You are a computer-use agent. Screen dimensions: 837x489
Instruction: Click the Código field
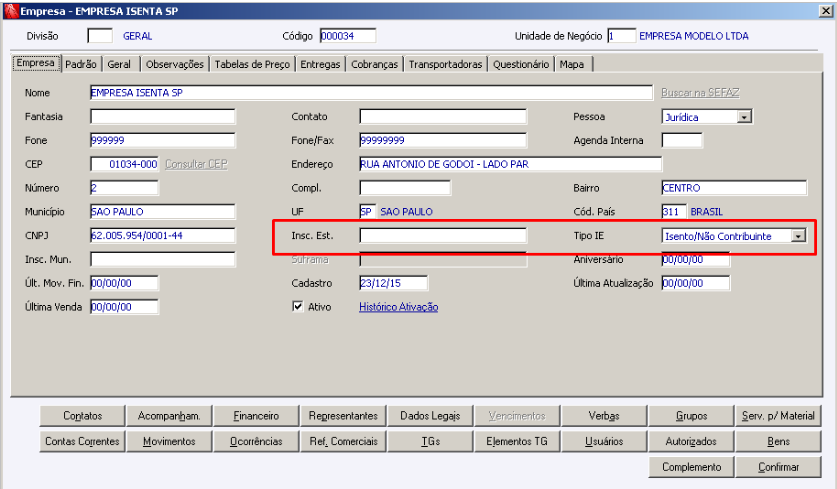tap(348, 36)
